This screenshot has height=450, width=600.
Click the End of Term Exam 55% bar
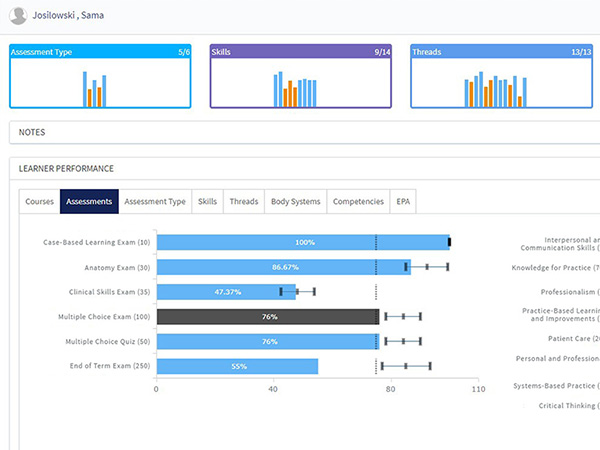coord(237,366)
